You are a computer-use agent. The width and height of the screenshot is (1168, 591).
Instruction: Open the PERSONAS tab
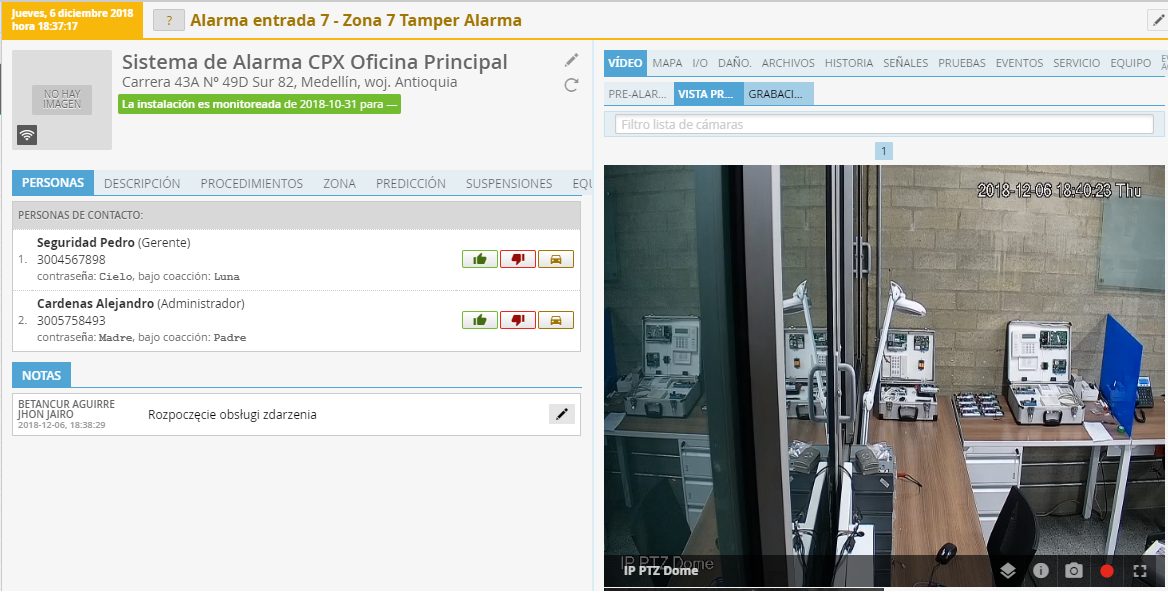53,183
